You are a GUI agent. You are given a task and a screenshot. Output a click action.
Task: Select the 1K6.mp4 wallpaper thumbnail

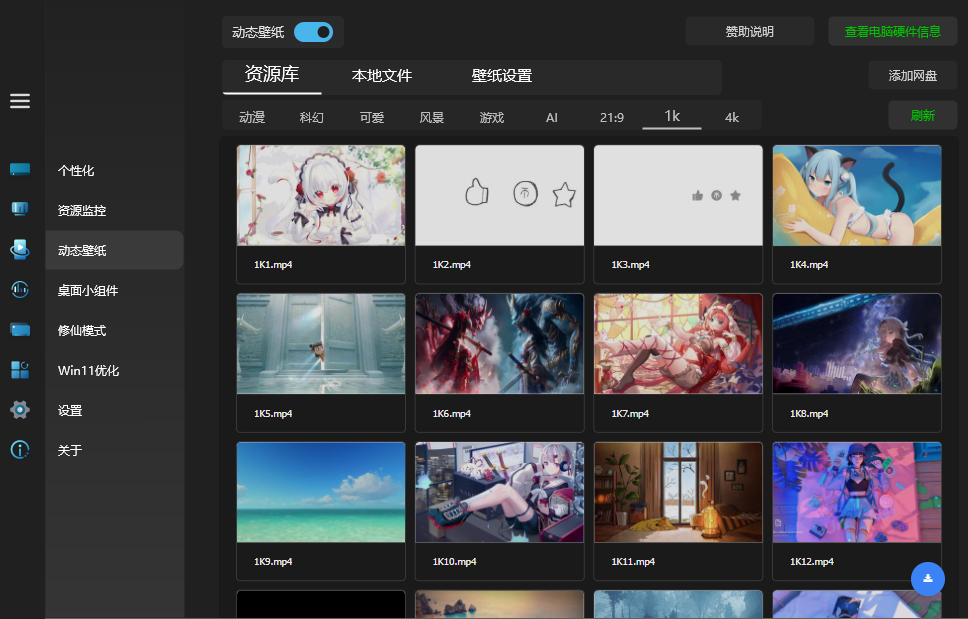(499, 344)
